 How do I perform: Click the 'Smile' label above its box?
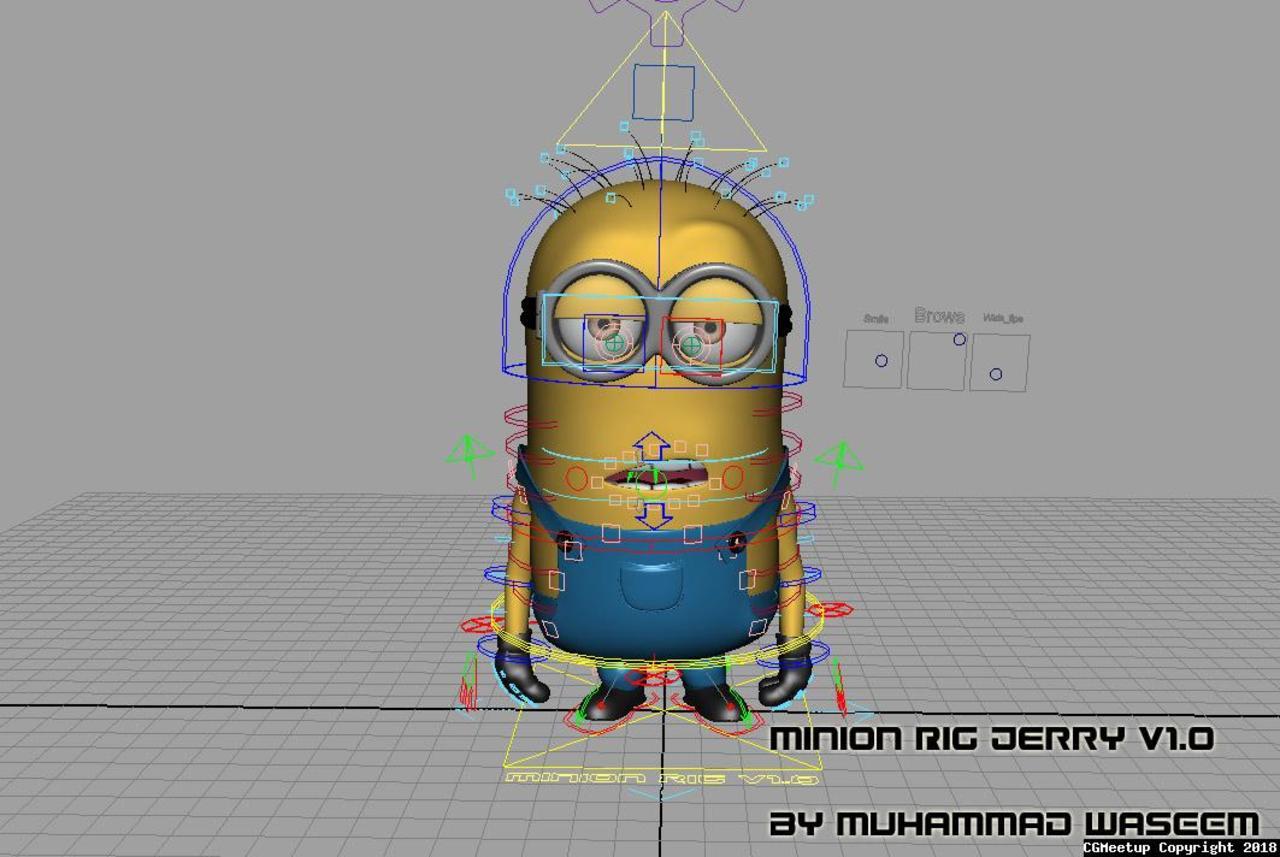point(876,319)
